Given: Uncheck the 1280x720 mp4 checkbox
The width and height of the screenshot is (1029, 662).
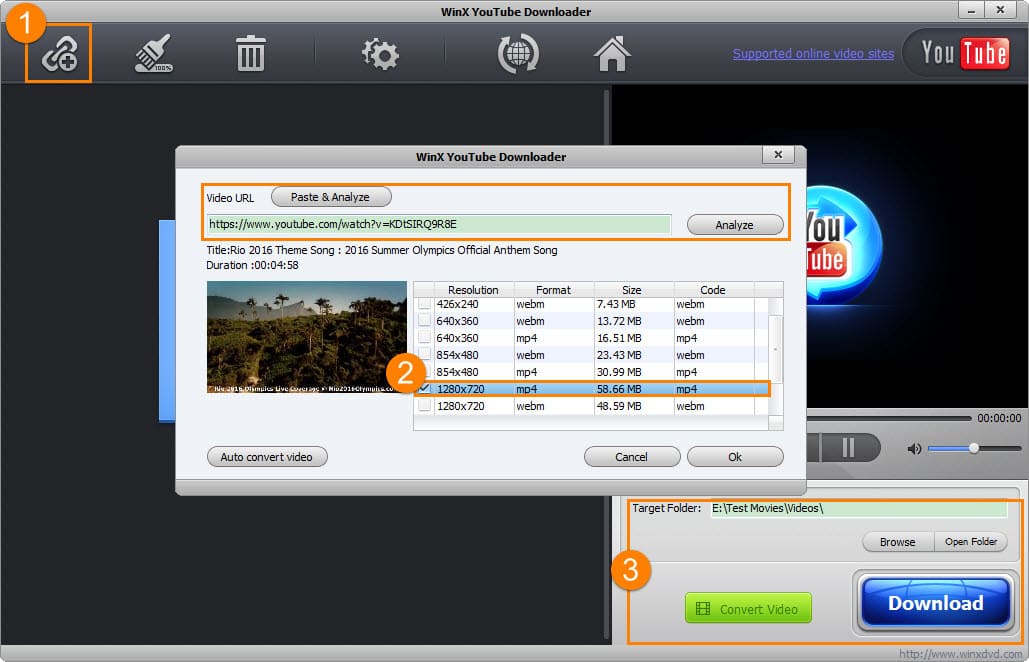Looking at the screenshot, I should (x=425, y=388).
